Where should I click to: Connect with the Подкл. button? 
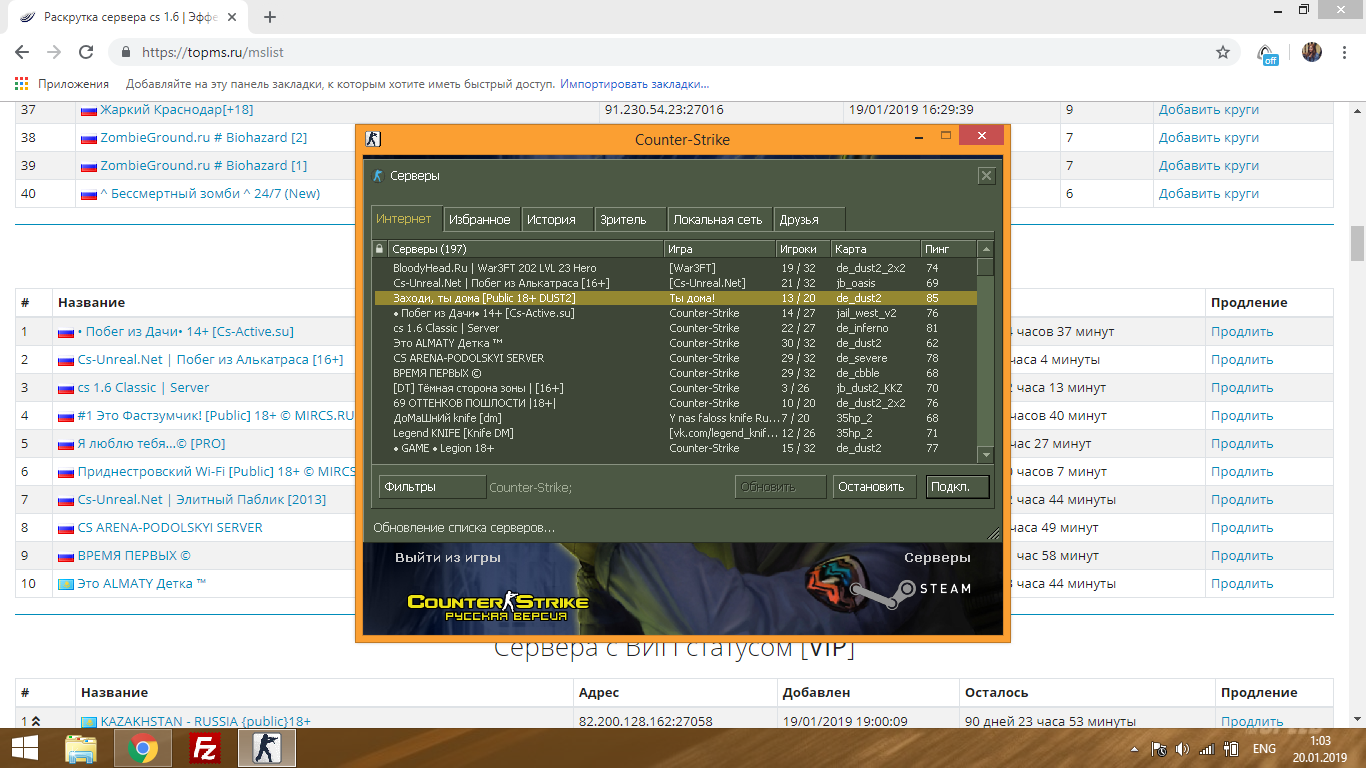pos(957,487)
